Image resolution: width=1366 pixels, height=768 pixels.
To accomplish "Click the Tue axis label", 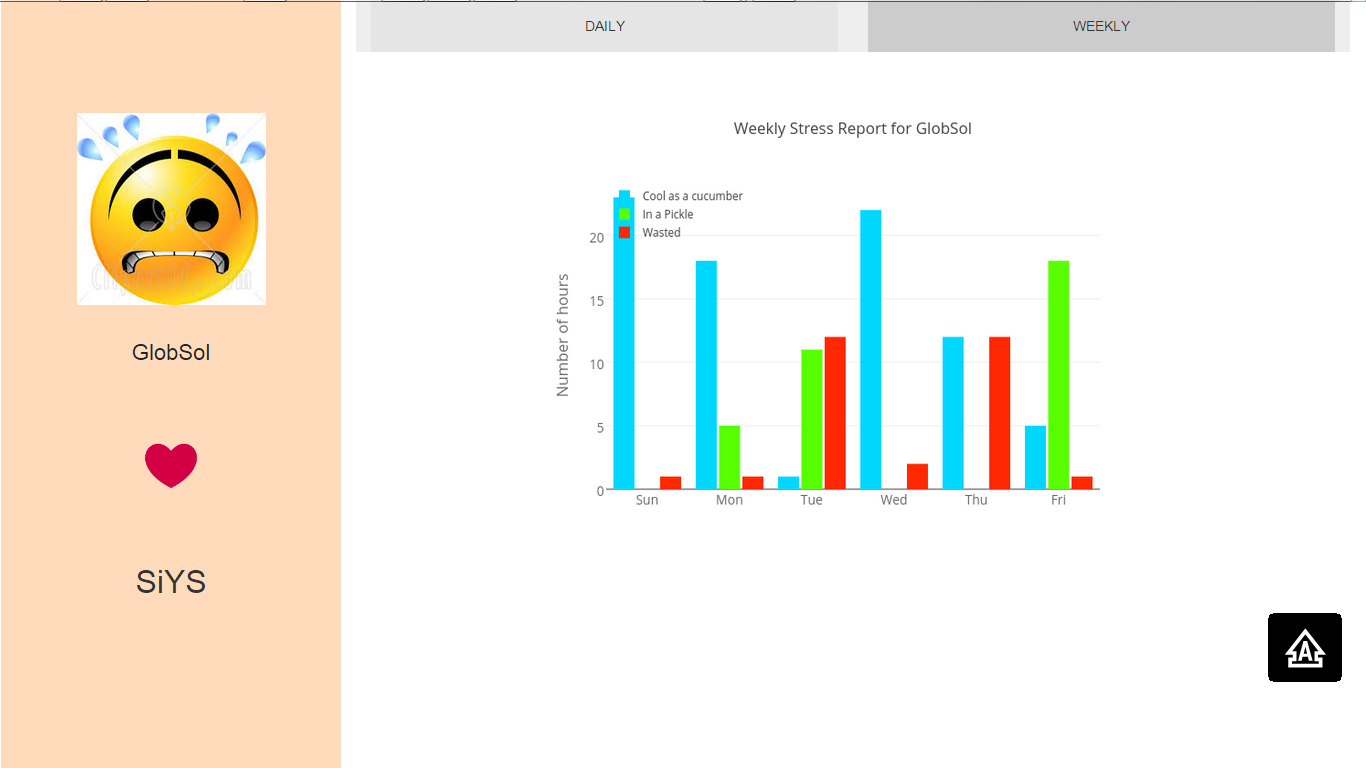I will coord(811,500).
